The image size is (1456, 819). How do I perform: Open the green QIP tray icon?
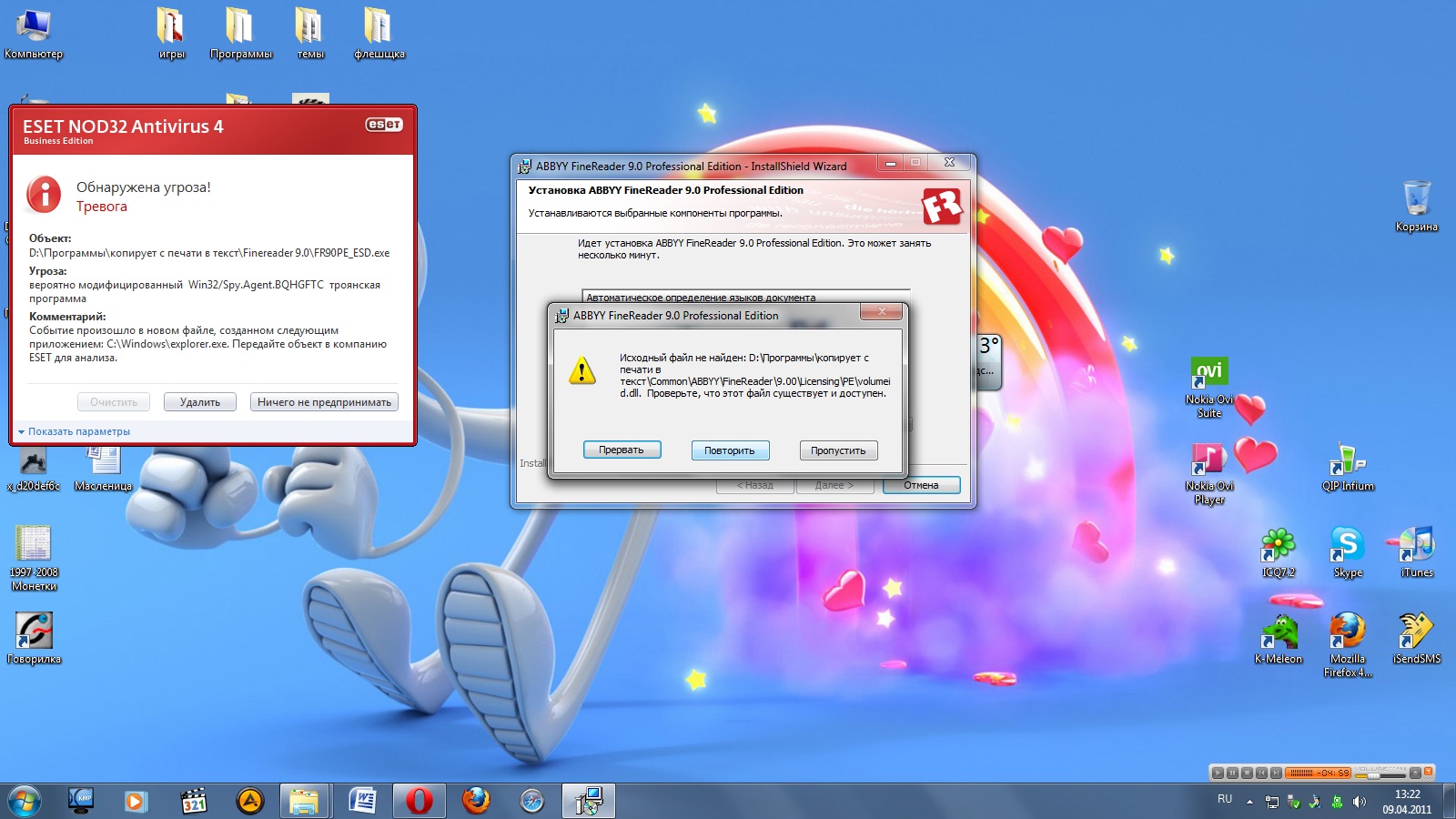pyautogui.click(x=1337, y=802)
